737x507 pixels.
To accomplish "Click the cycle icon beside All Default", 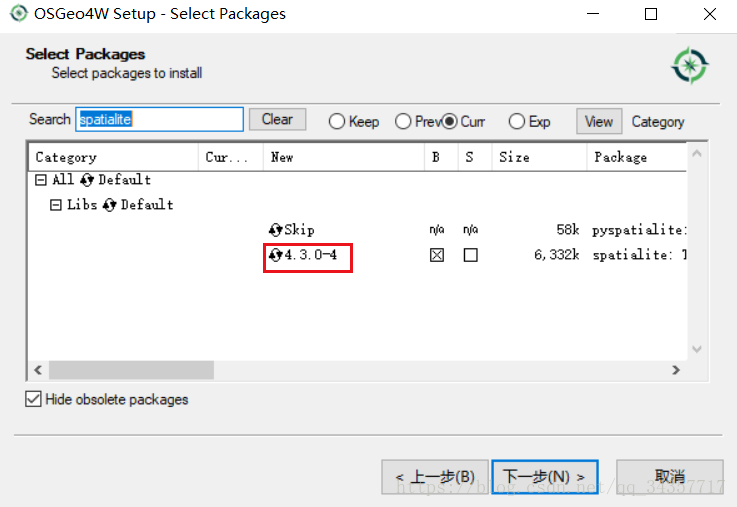I will coord(86,180).
